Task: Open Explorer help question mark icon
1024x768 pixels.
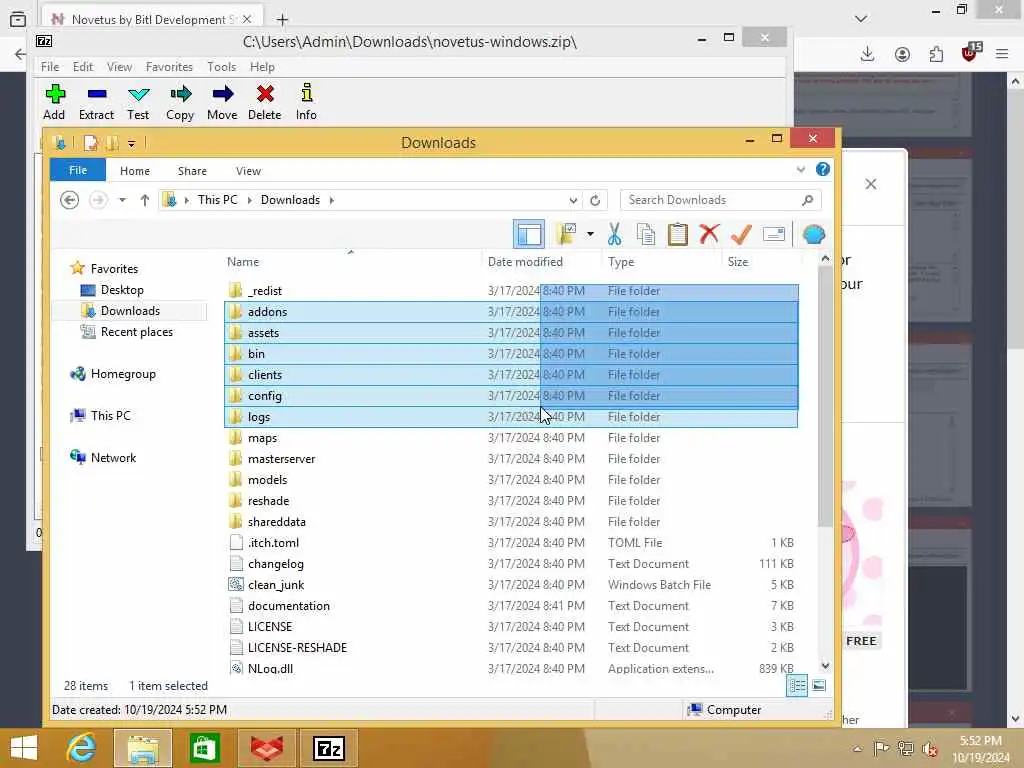Action: (x=823, y=170)
